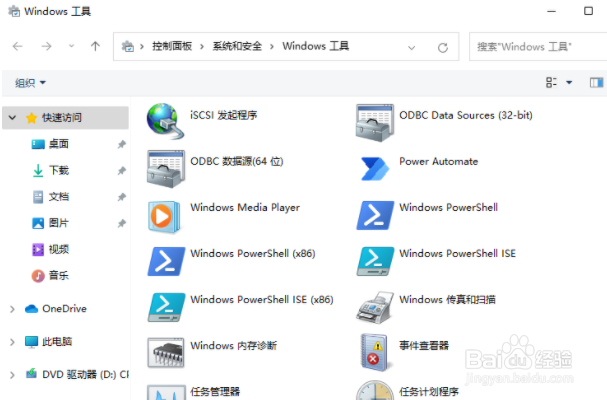
Task: Collapse the 快速访问 tree node
Action: tap(12, 117)
